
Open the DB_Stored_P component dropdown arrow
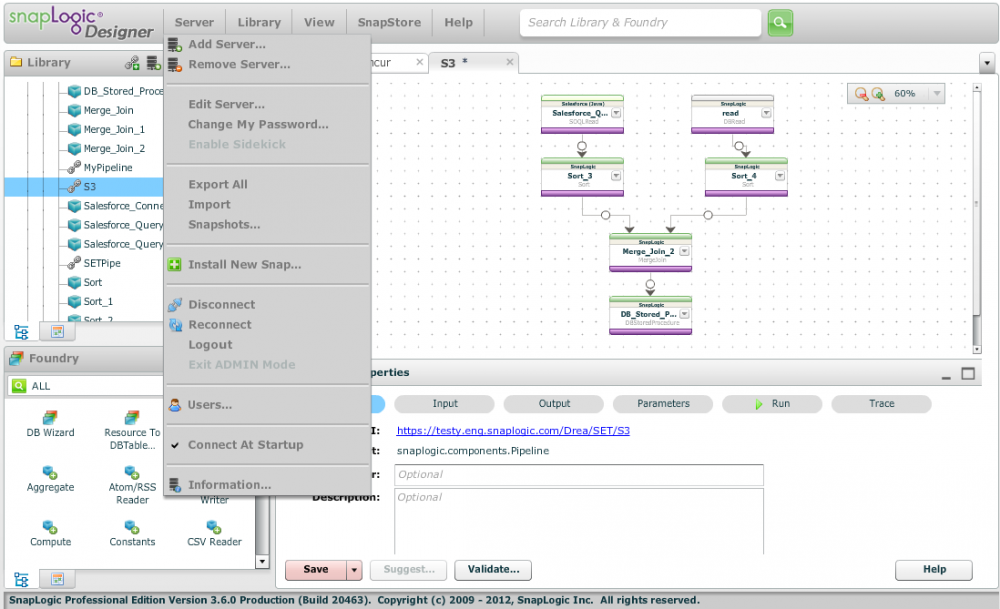pyautogui.click(x=684, y=314)
